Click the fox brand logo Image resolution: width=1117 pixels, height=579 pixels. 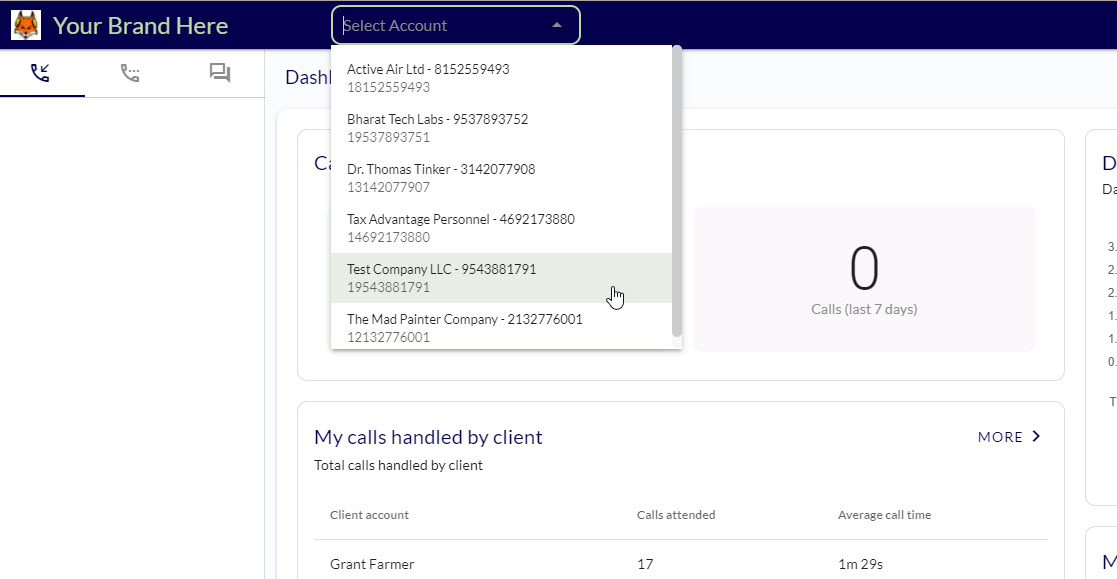pos(26,25)
